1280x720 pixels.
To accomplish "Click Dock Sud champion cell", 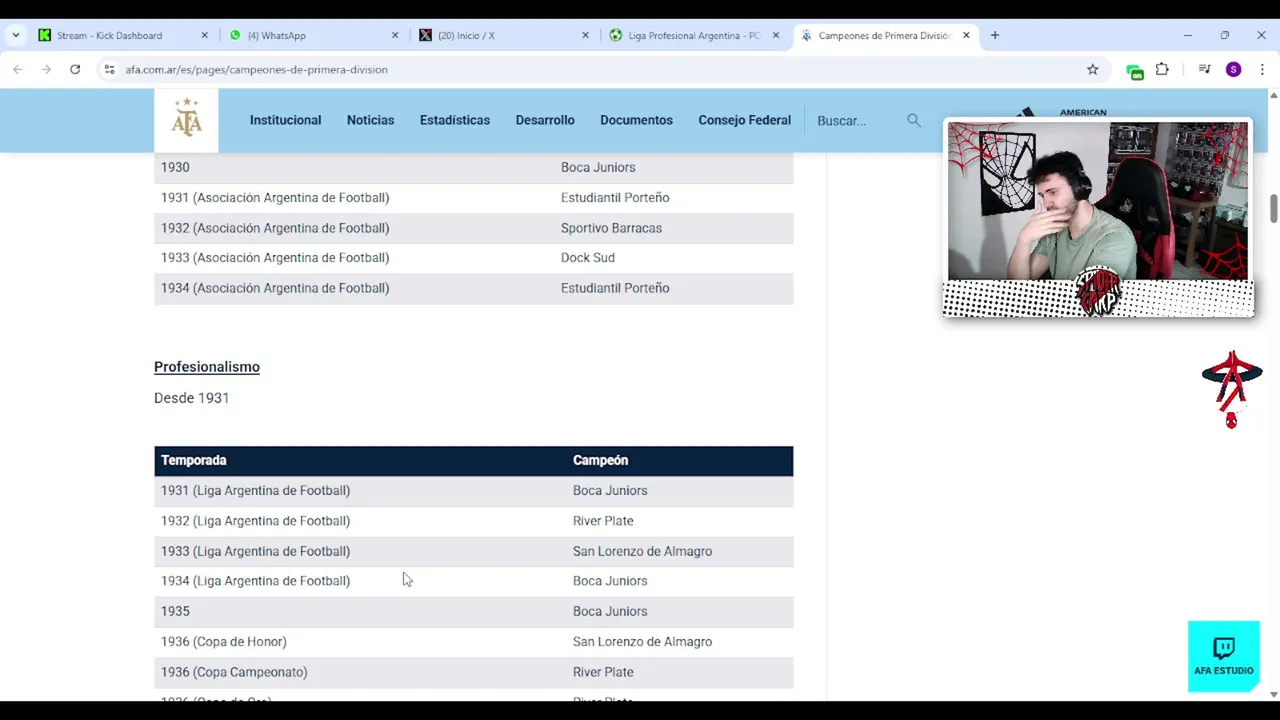I will (588, 258).
